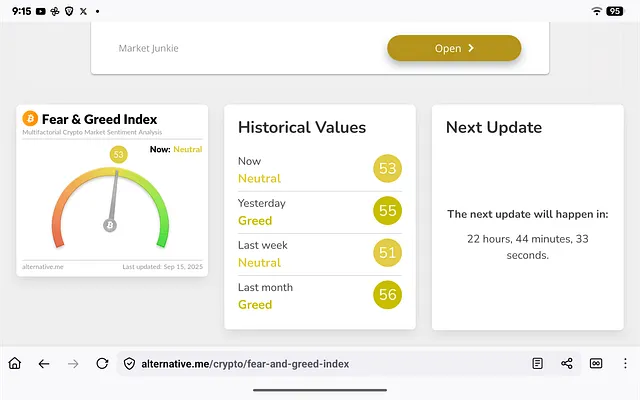640x400 pixels.
Task: Click 'Now: Neutral' label on the gauge card
Action: click(x=176, y=149)
